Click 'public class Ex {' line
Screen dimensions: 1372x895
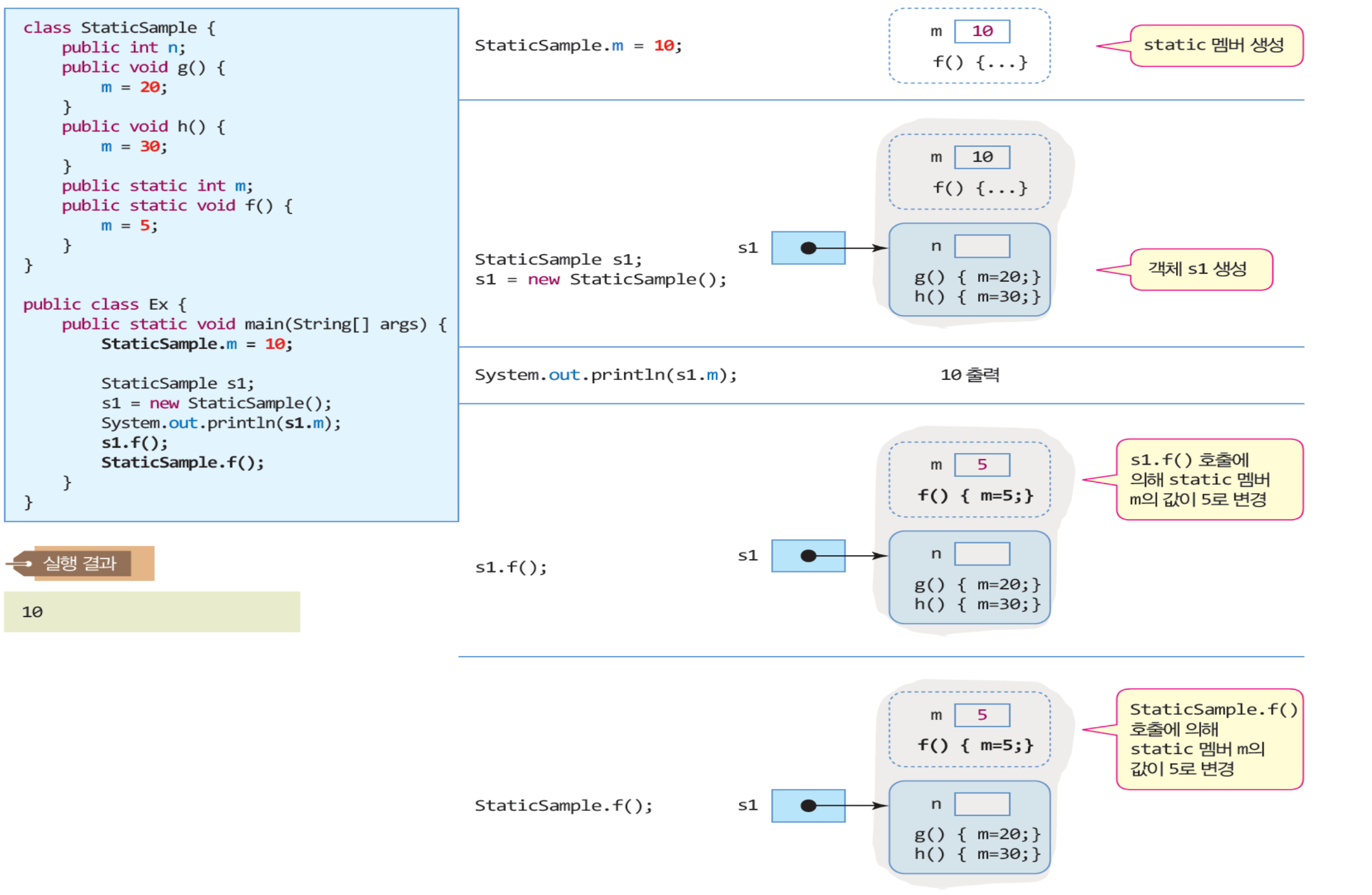(x=105, y=304)
